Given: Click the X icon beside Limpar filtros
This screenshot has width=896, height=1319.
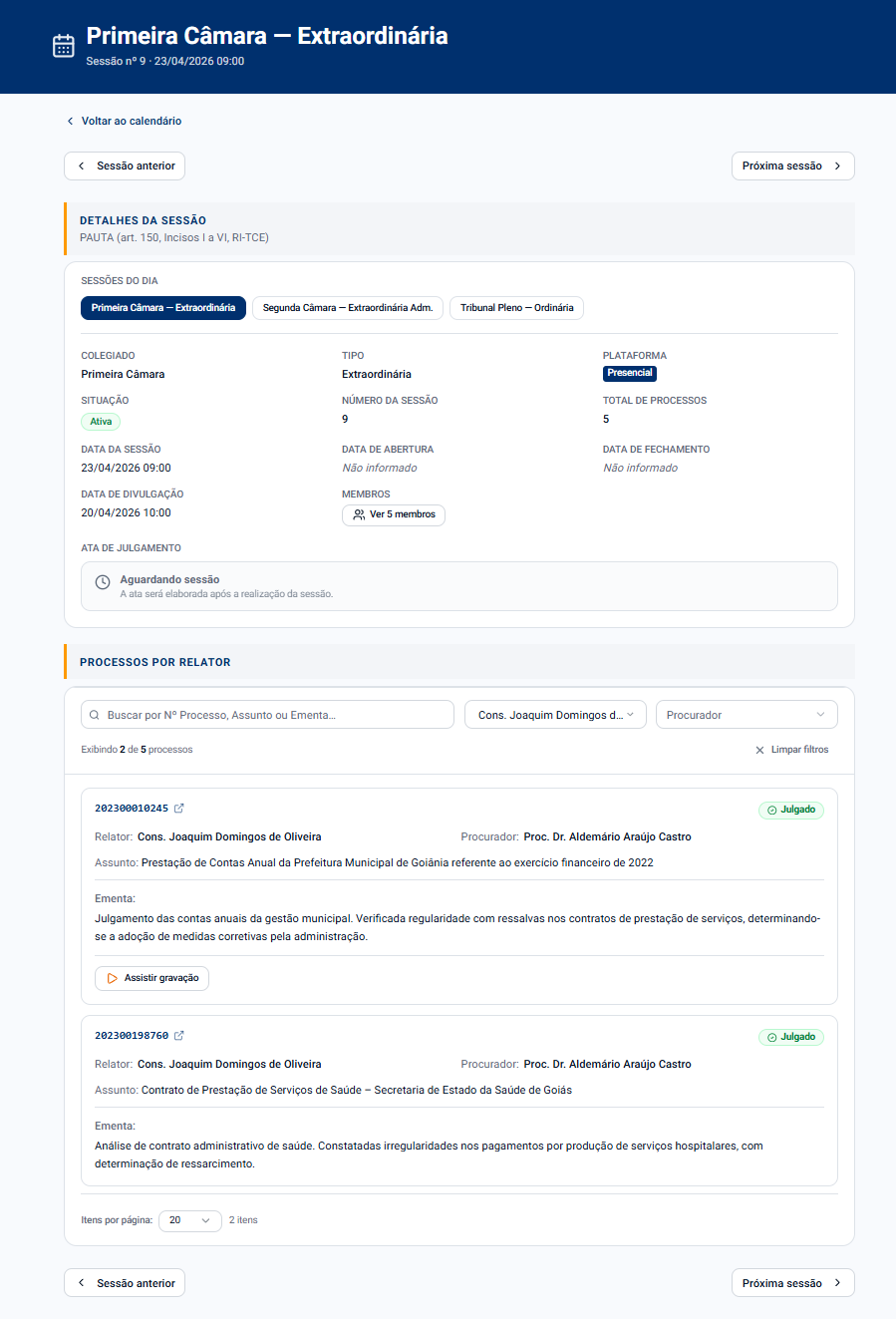Looking at the screenshot, I should (x=759, y=750).
